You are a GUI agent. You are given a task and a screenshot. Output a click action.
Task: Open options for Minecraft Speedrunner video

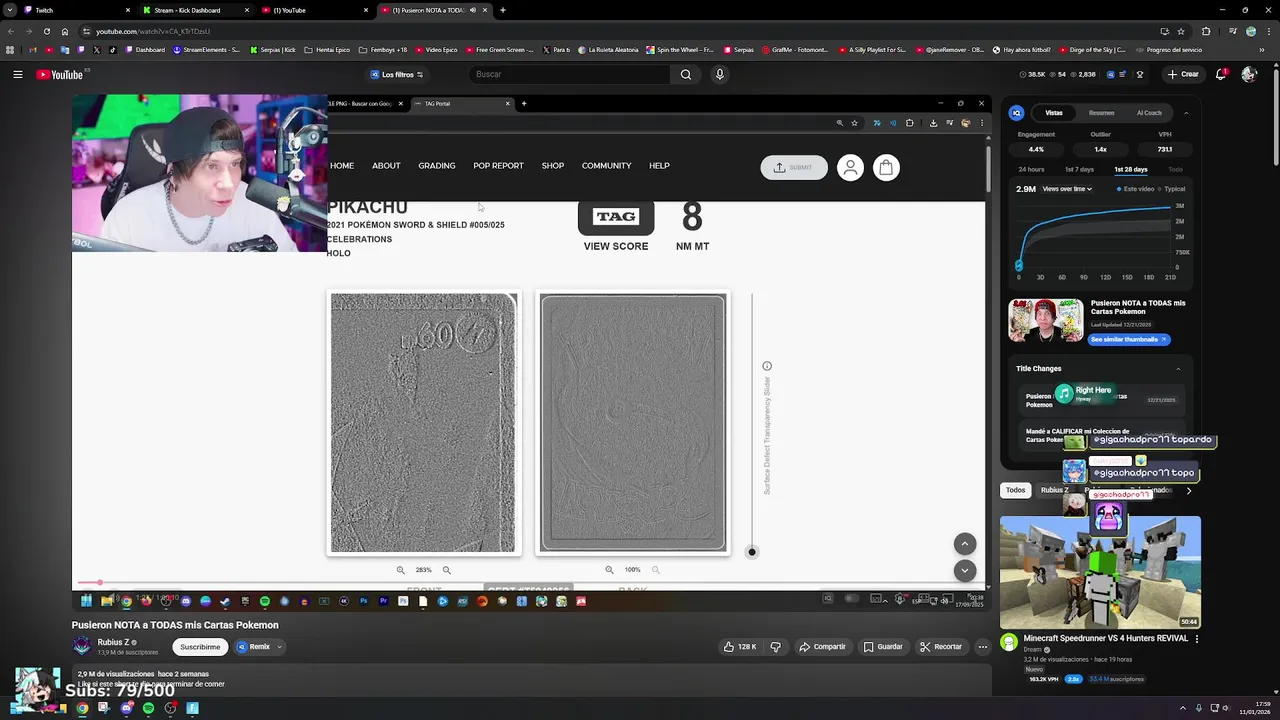pyautogui.click(x=1196, y=638)
